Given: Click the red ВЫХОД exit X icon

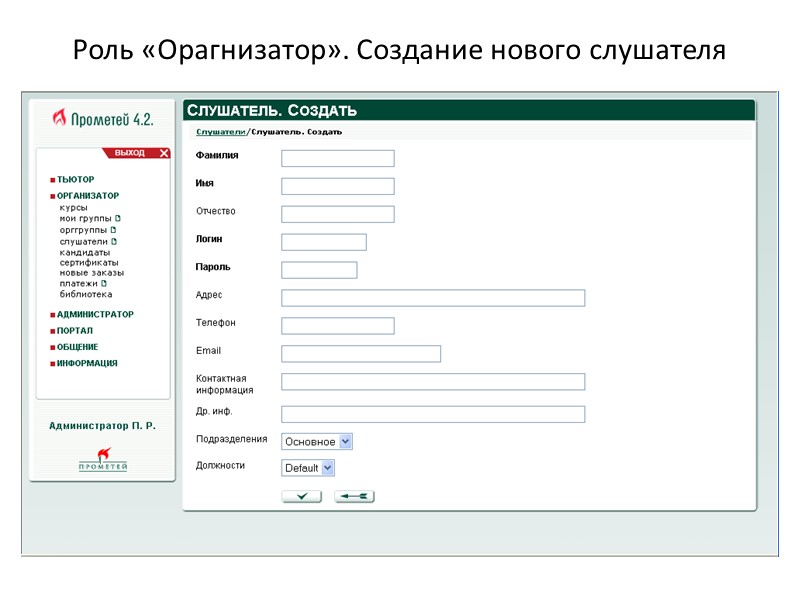Looking at the screenshot, I should (164, 153).
